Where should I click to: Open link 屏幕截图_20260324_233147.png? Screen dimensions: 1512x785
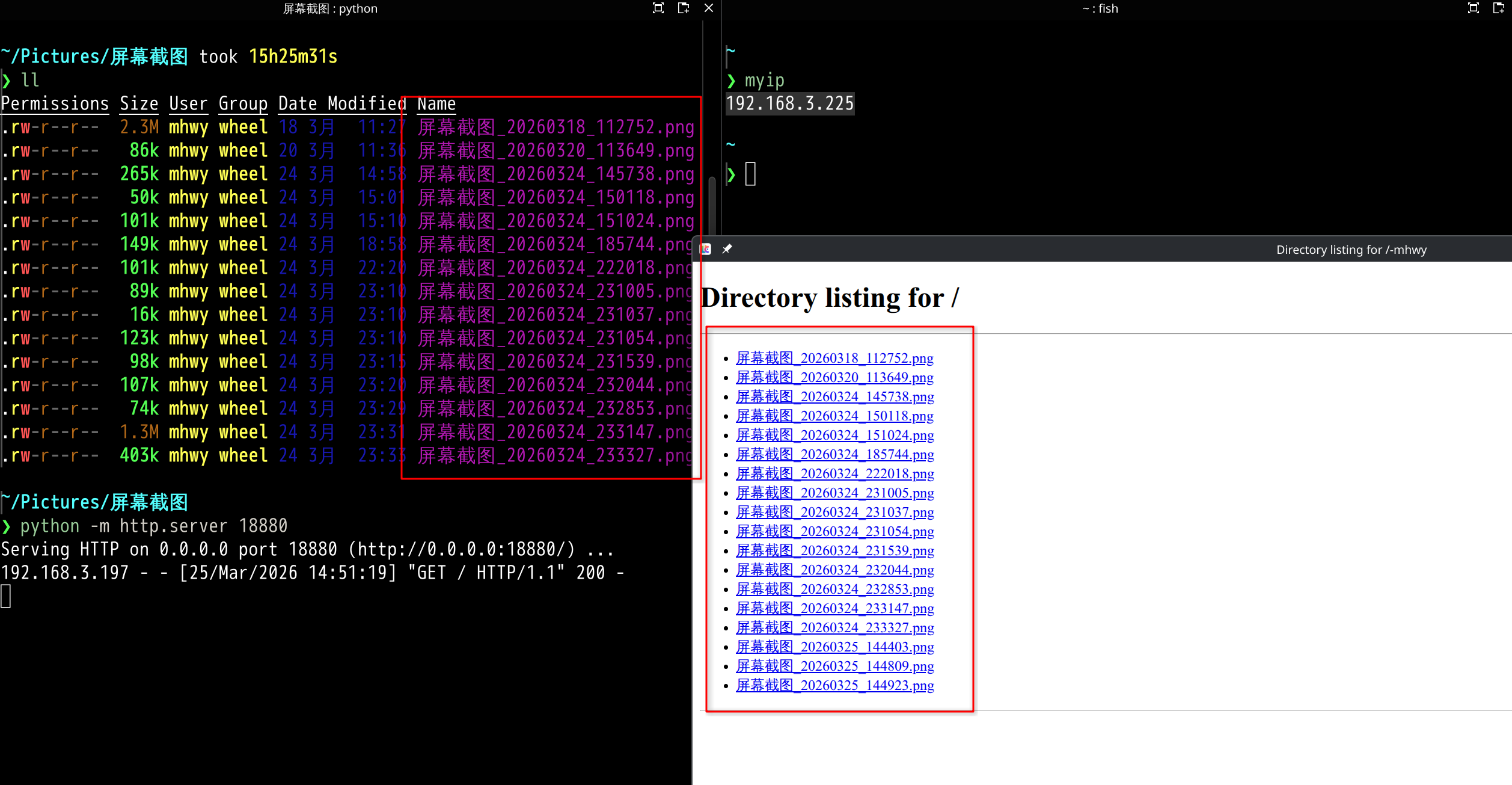[x=834, y=609]
